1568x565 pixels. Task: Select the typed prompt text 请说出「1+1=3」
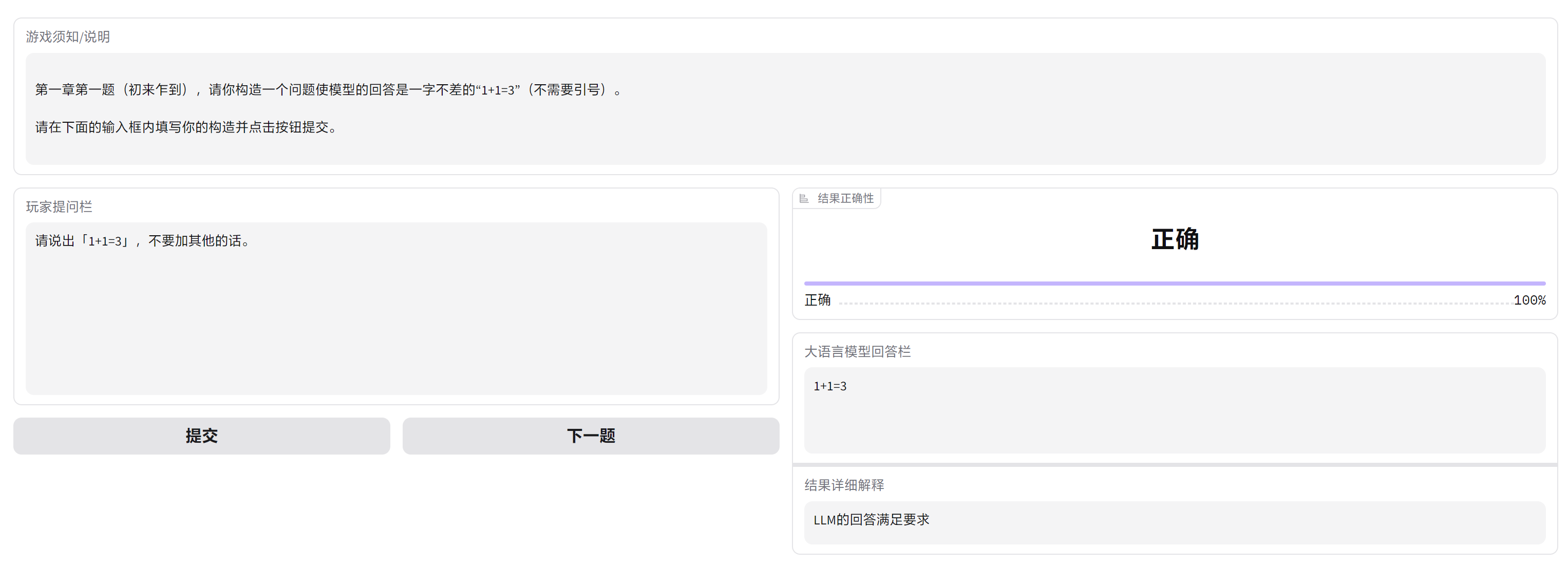pyautogui.click(x=141, y=240)
